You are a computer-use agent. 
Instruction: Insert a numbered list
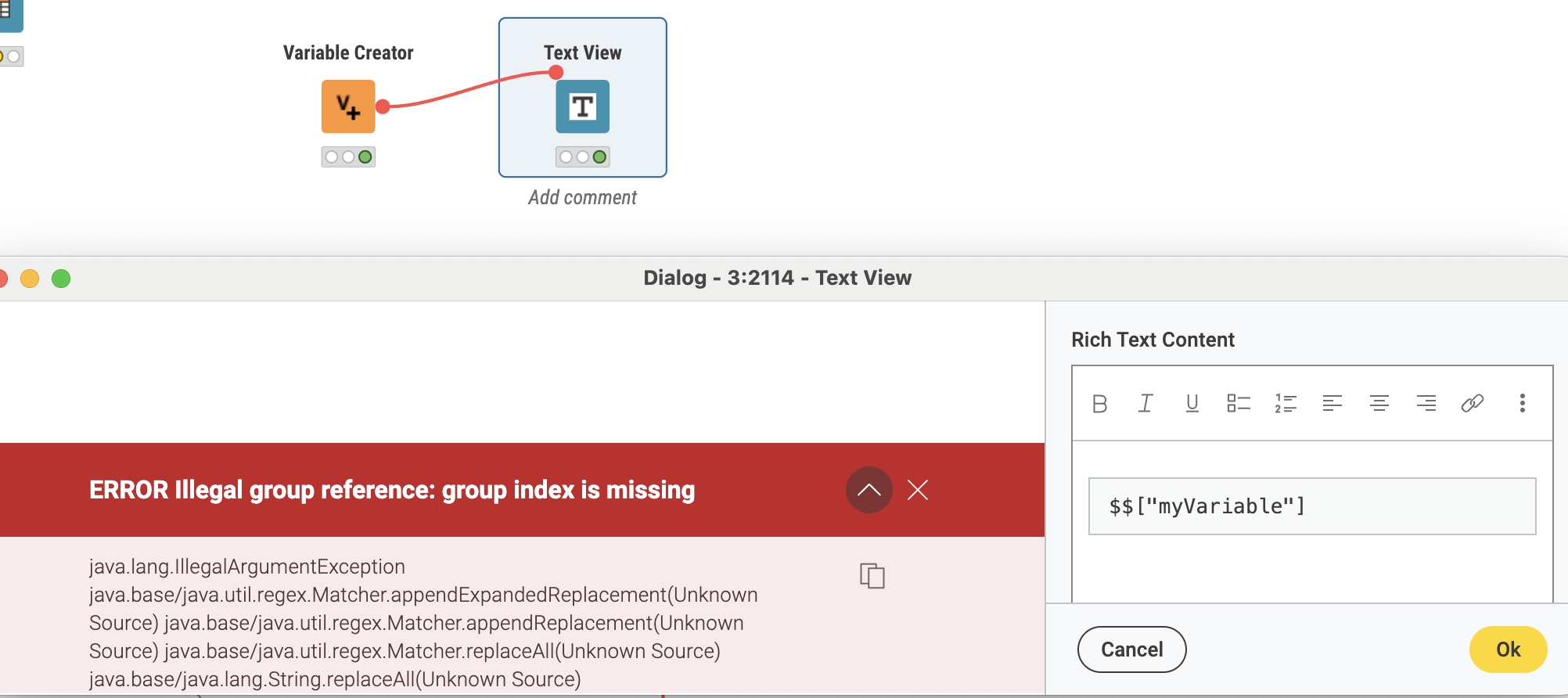(1286, 404)
